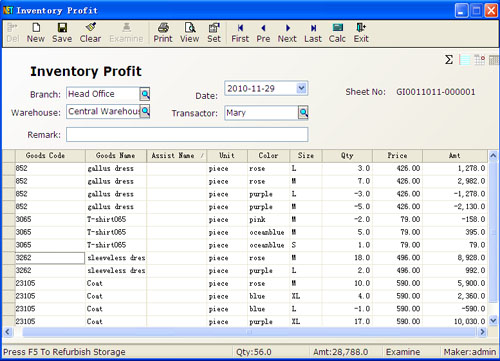
Task: Click the Qty:56.0 status bar total
Action: click(x=254, y=352)
